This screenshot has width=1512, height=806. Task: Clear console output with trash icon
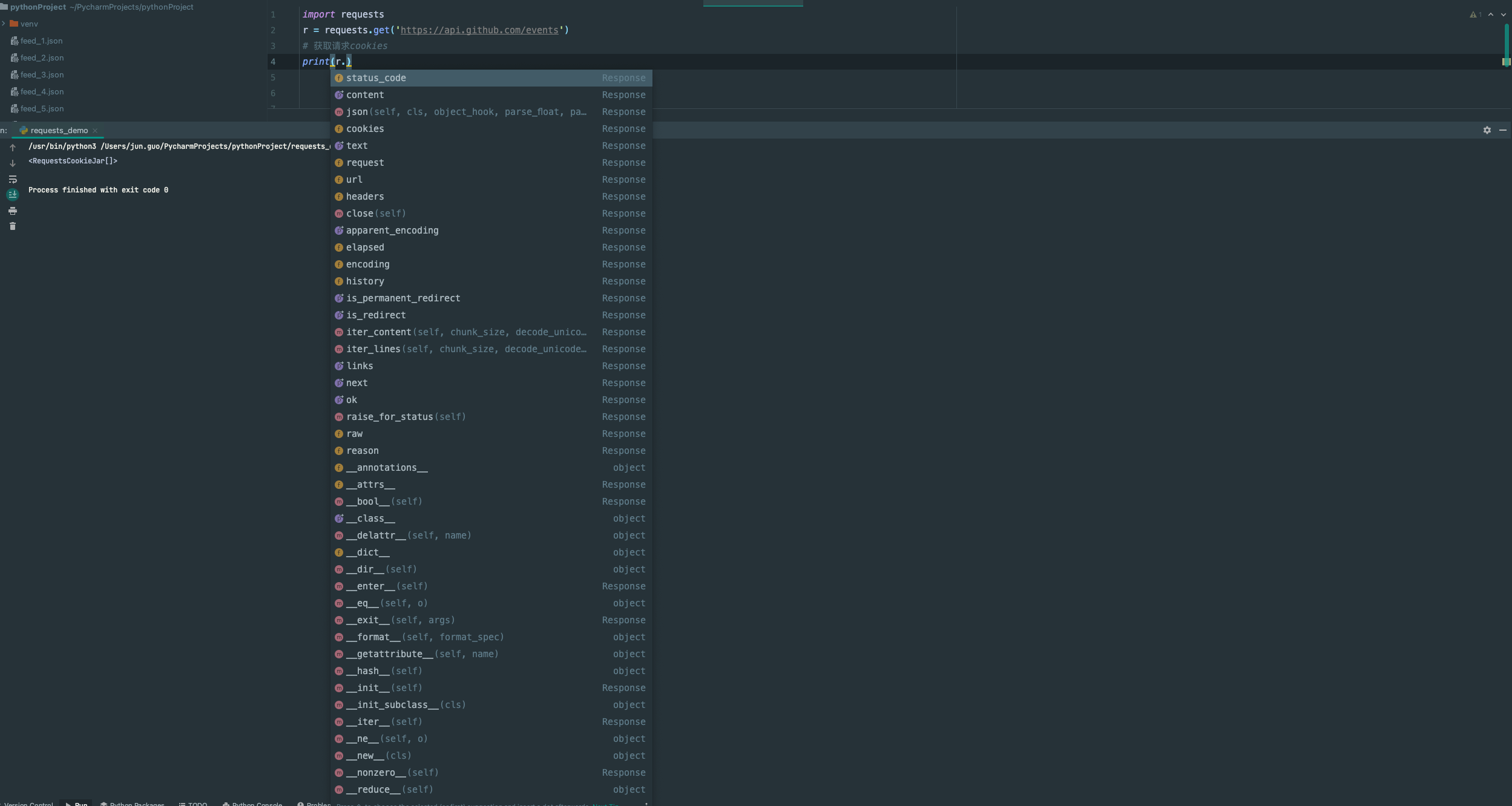tap(13, 226)
